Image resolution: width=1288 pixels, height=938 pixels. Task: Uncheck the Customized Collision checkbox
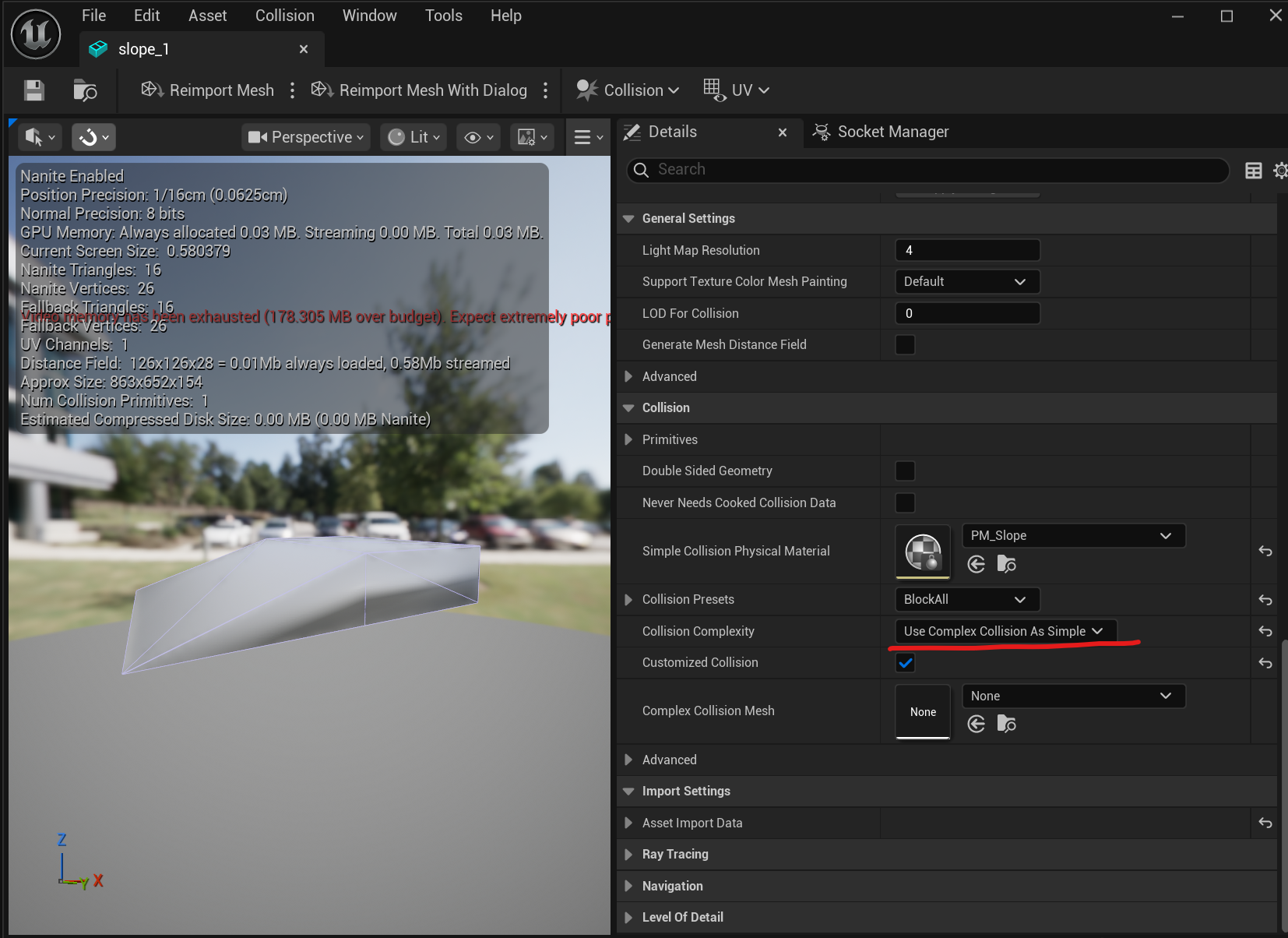tap(905, 663)
